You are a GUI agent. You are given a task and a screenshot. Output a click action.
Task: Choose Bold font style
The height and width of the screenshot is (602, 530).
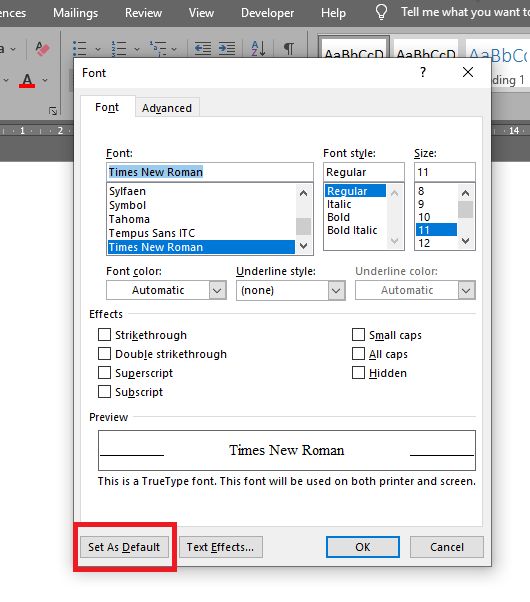[x=355, y=217]
